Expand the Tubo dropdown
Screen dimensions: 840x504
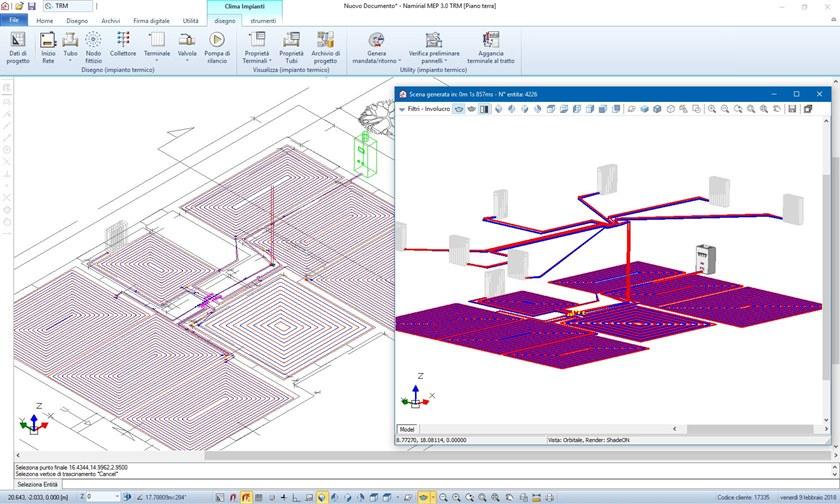point(70,60)
